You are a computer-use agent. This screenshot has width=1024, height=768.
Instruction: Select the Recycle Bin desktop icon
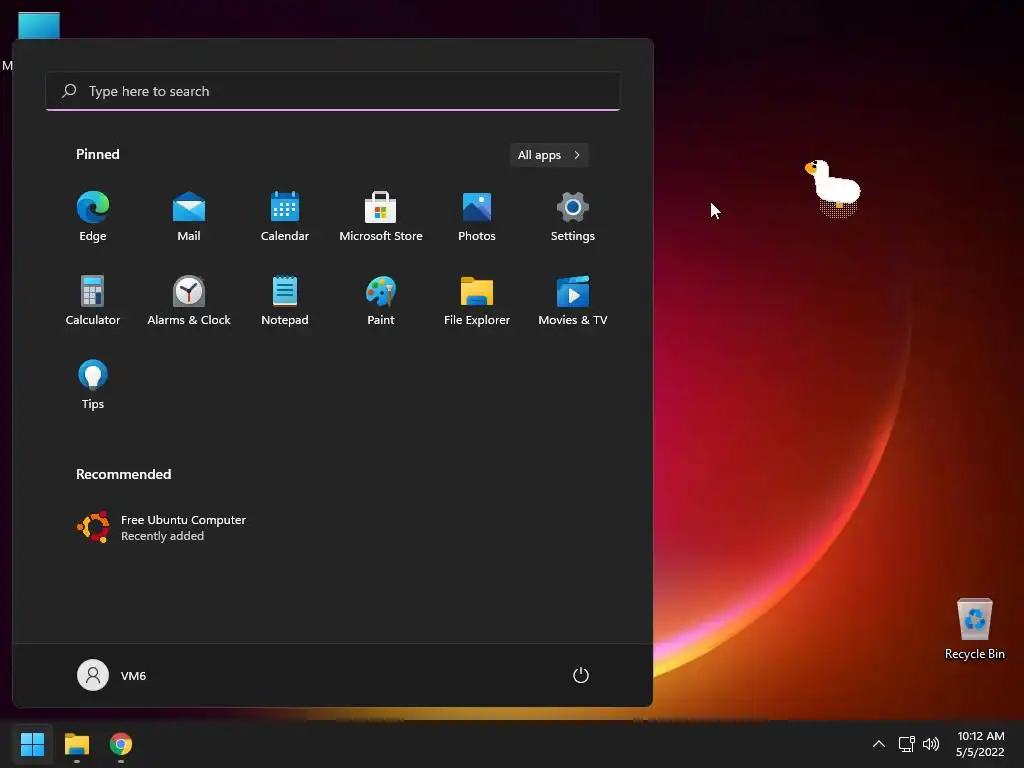click(974, 629)
